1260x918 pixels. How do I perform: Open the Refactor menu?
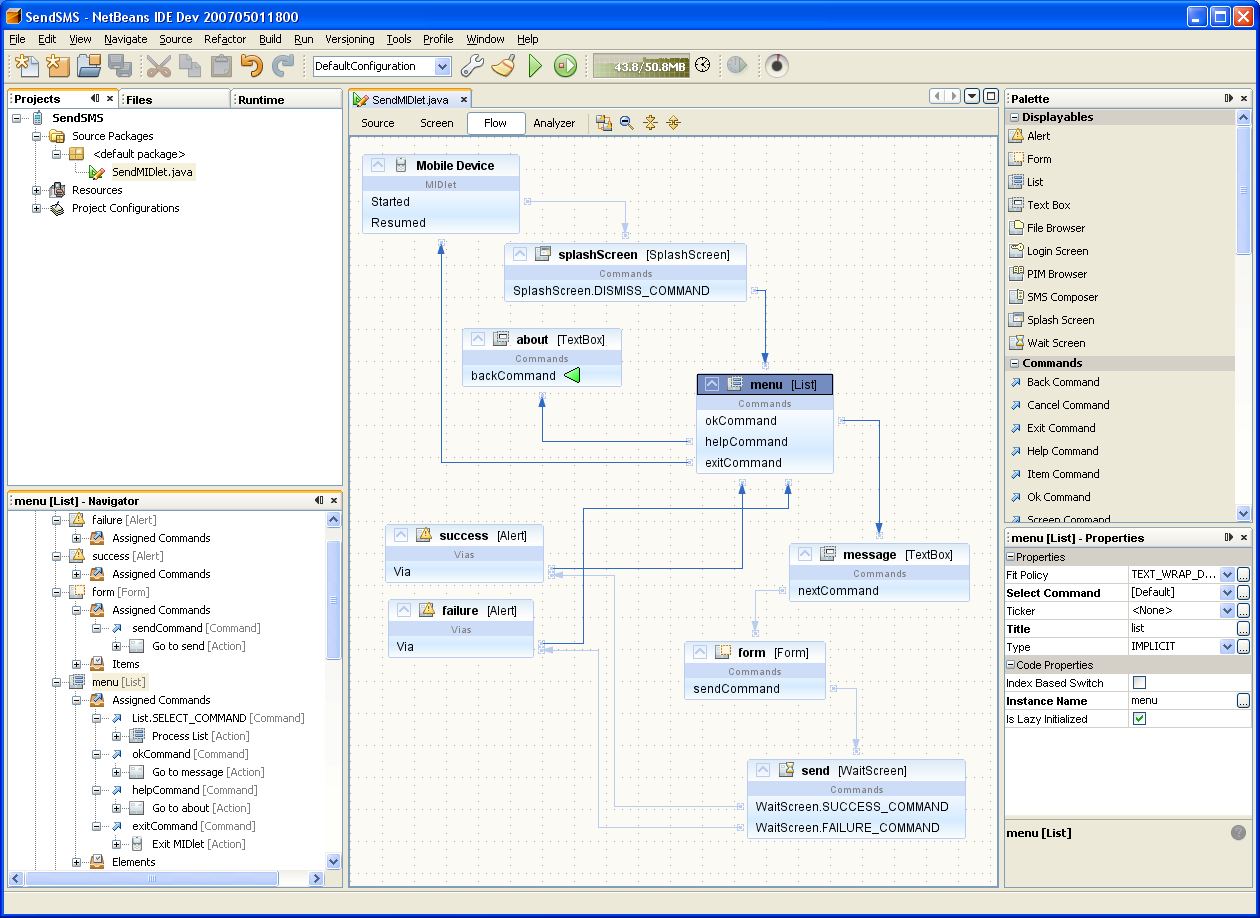click(225, 39)
